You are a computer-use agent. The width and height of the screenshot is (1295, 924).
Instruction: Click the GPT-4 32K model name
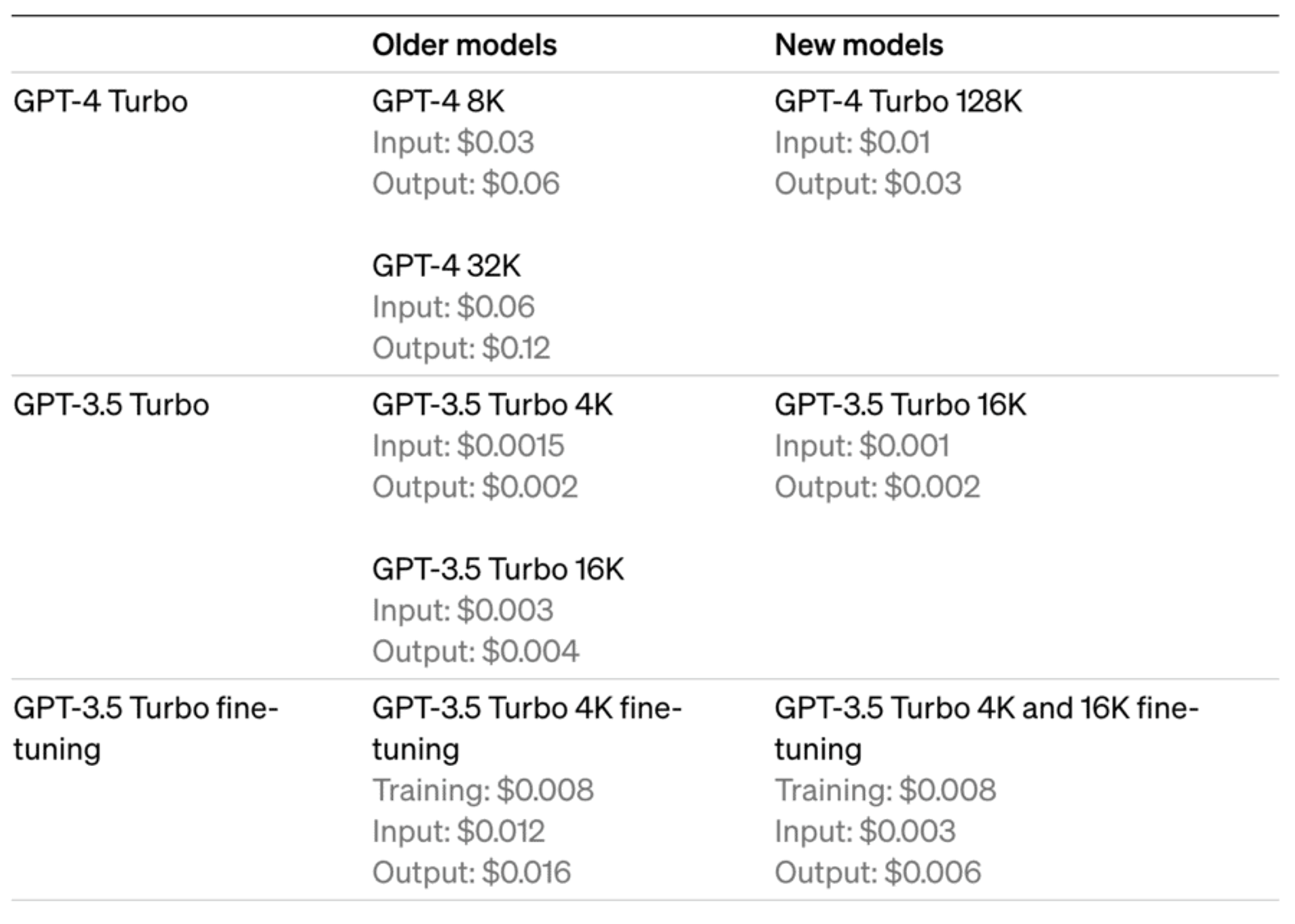point(447,266)
